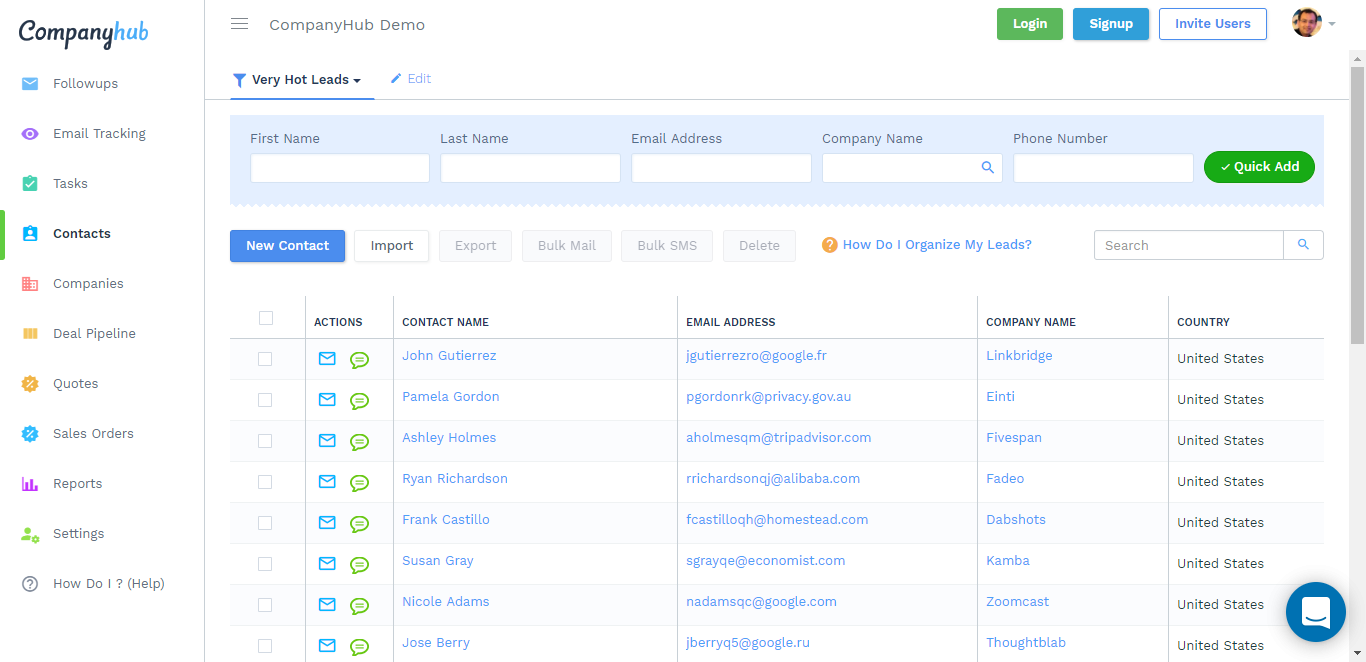
Task: Check the box for Ryan Richardson
Action: pyautogui.click(x=265, y=482)
